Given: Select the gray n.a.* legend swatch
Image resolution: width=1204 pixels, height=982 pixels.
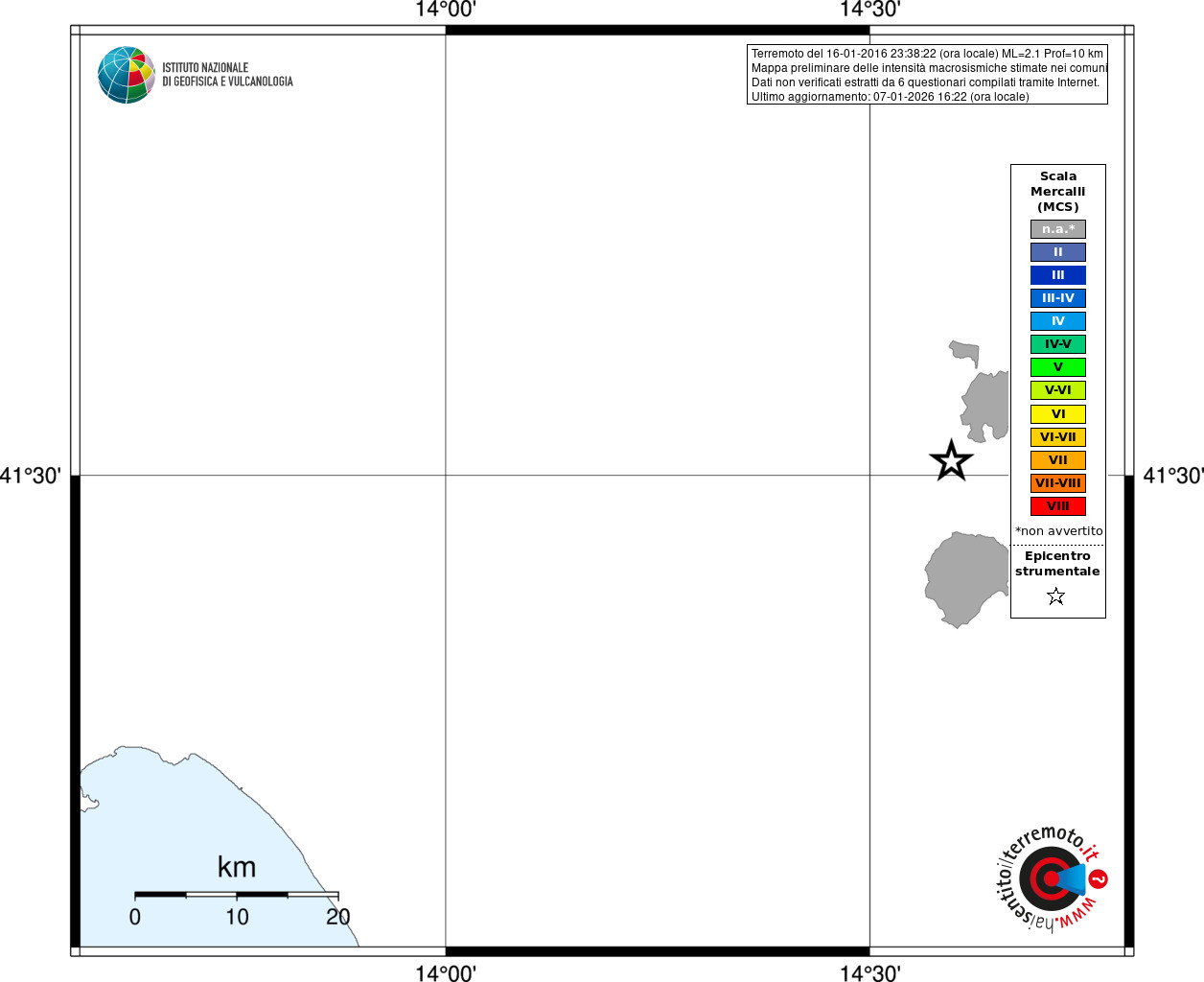Looking at the screenshot, I should [x=1058, y=229].
